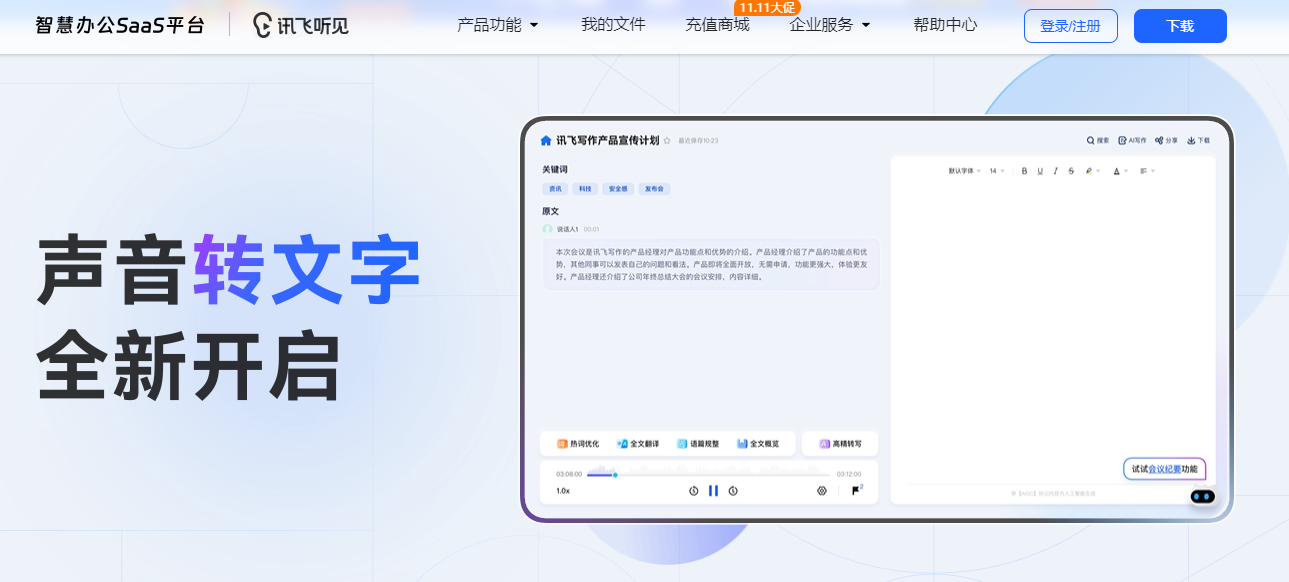The width and height of the screenshot is (1289, 582).
Task: Toggle bold formatting
Action: click(x=1025, y=171)
